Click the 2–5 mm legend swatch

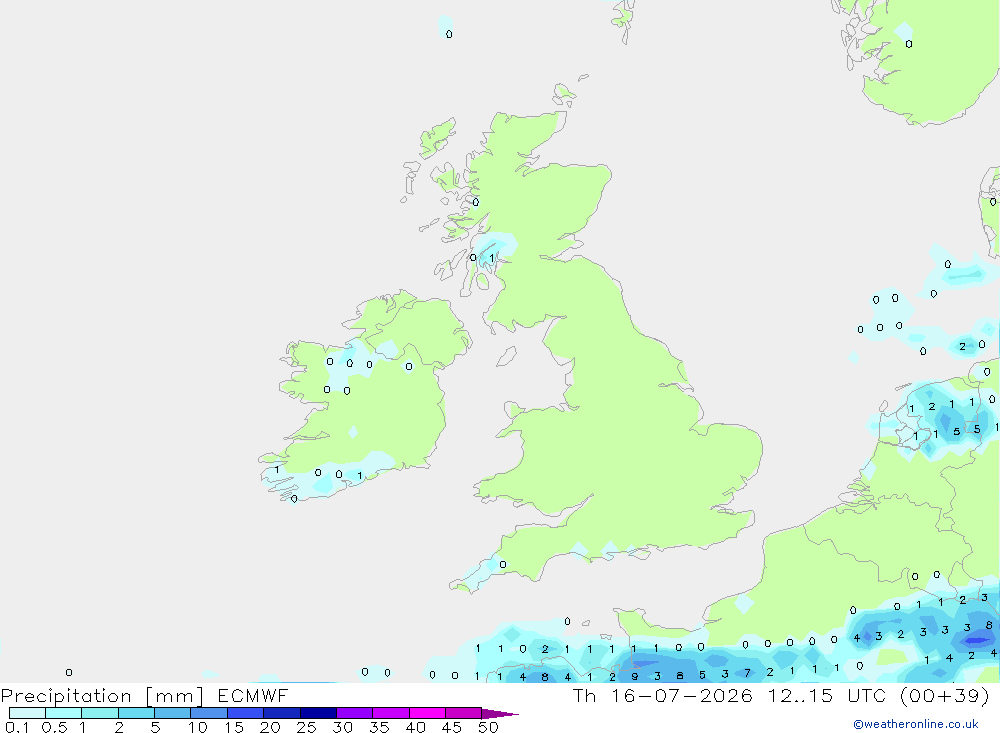(x=136, y=713)
